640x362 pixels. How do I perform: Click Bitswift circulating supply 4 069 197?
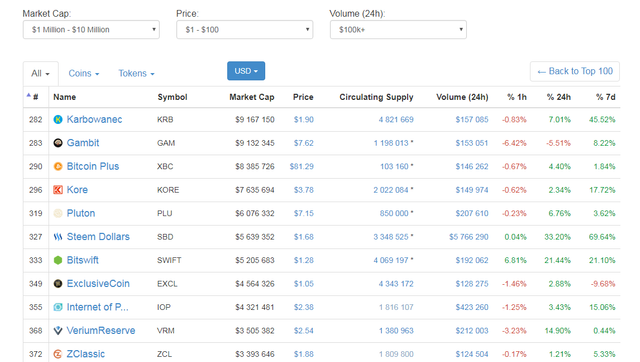point(391,260)
